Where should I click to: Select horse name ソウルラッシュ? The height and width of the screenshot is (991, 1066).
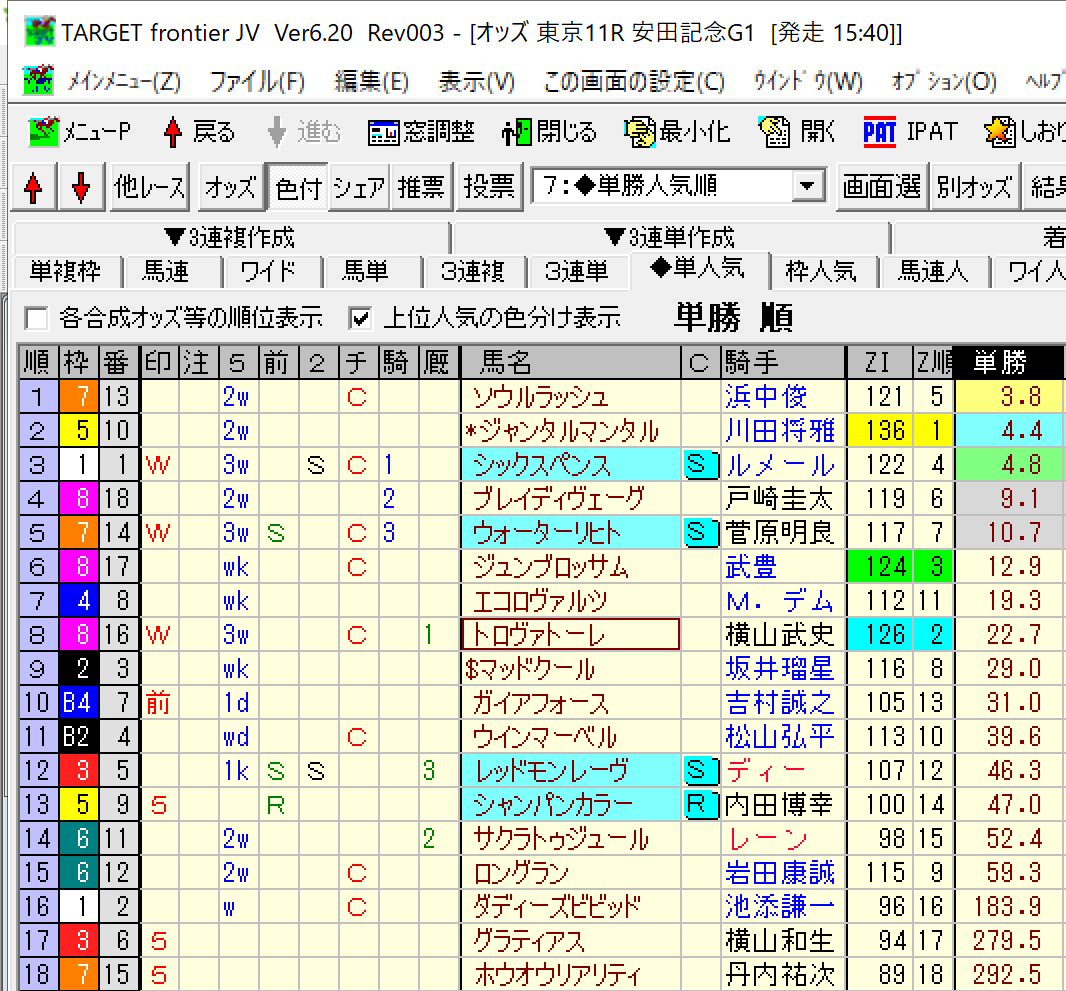pos(541,397)
